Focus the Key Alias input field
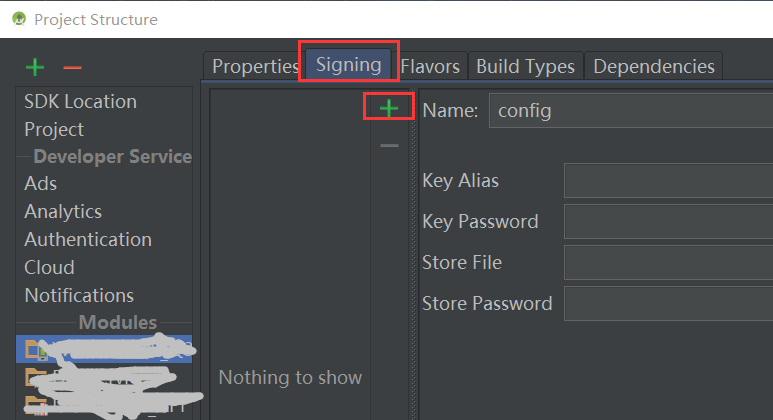This screenshot has width=773, height=420. (x=668, y=181)
